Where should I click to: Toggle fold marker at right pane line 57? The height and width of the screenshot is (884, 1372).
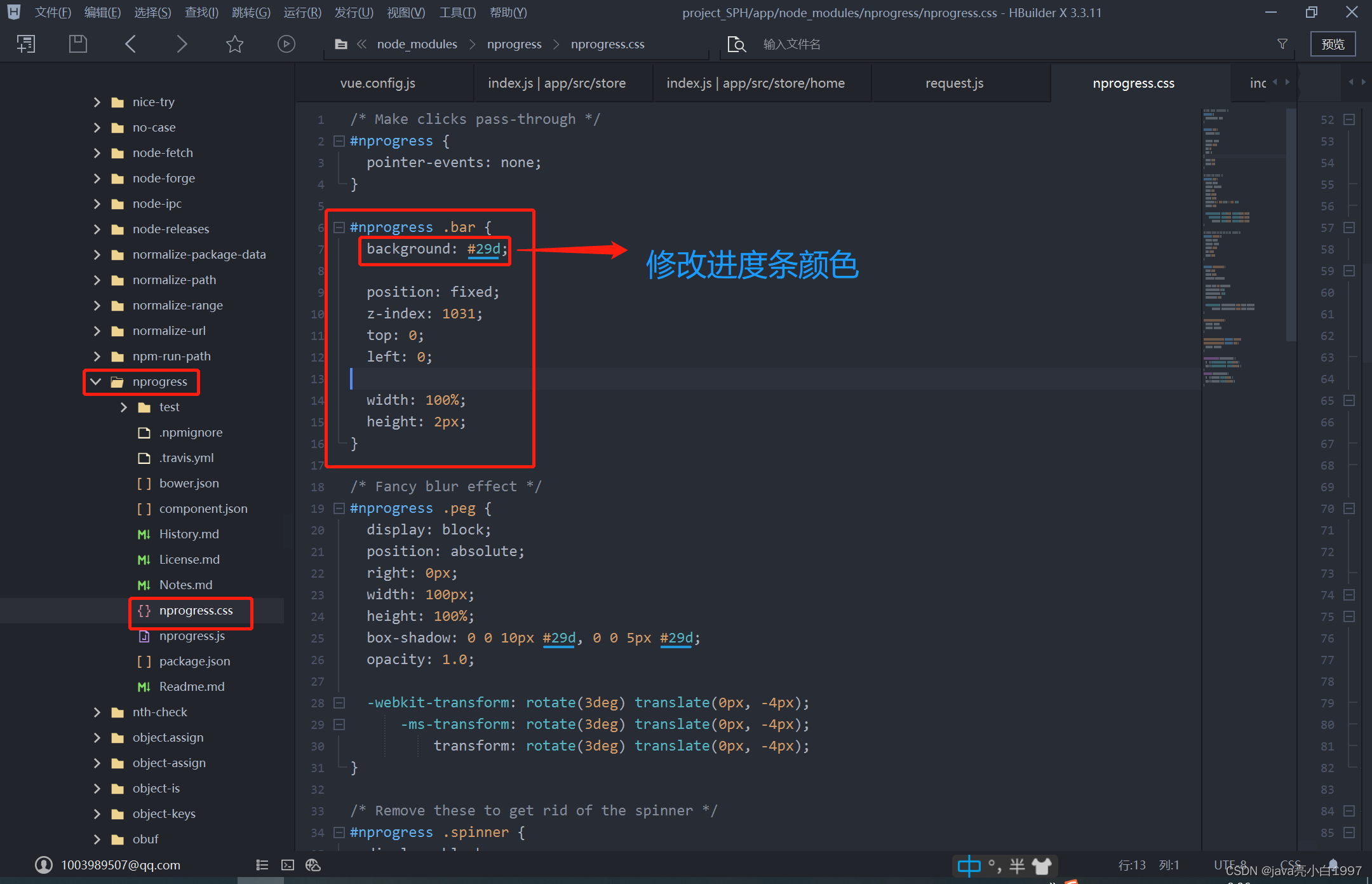pyautogui.click(x=1350, y=228)
